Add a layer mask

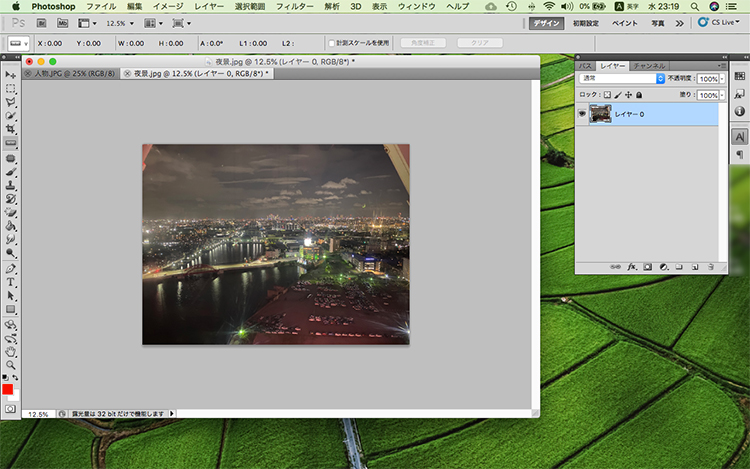(x=648, y=267)
